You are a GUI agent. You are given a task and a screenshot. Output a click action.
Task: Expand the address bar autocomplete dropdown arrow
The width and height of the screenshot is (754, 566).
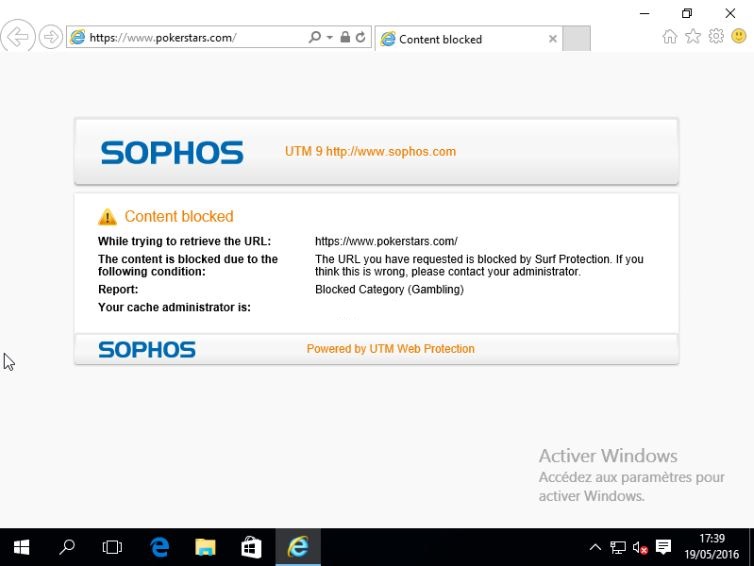click(330, 37)
